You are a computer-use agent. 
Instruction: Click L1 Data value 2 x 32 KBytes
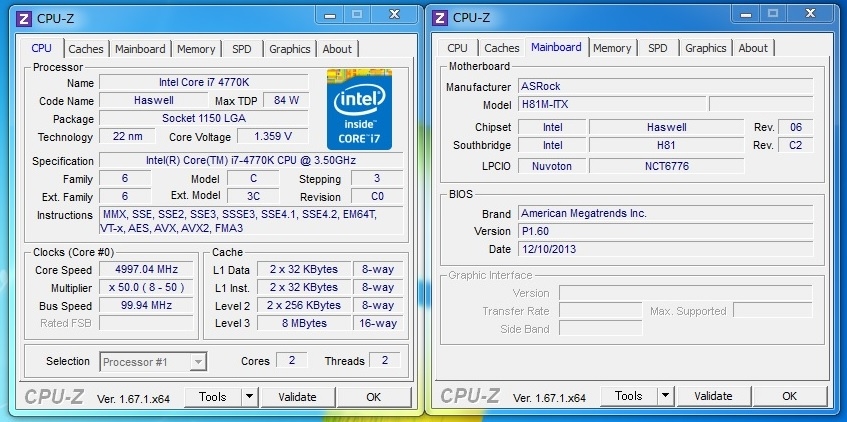point(304,269)
